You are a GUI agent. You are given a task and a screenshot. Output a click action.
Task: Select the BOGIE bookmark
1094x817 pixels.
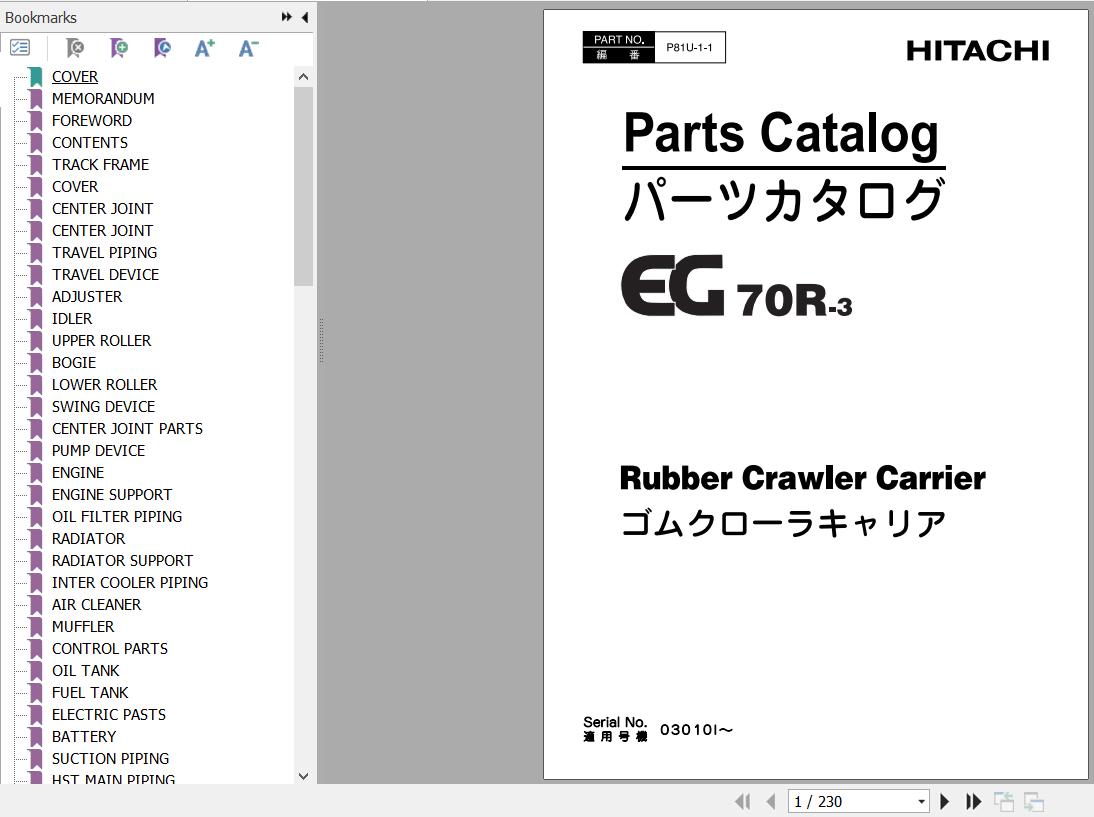[x=74, y=362]
